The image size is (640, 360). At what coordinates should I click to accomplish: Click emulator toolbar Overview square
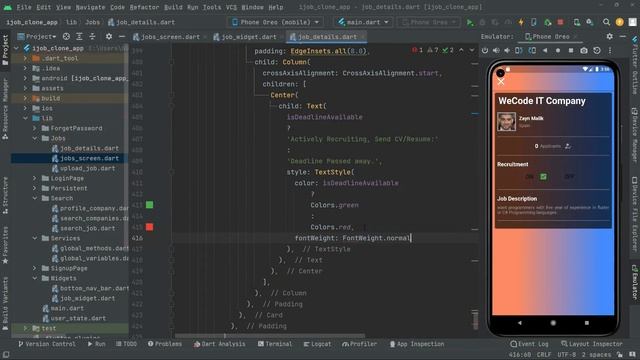(x=571, y=51)
